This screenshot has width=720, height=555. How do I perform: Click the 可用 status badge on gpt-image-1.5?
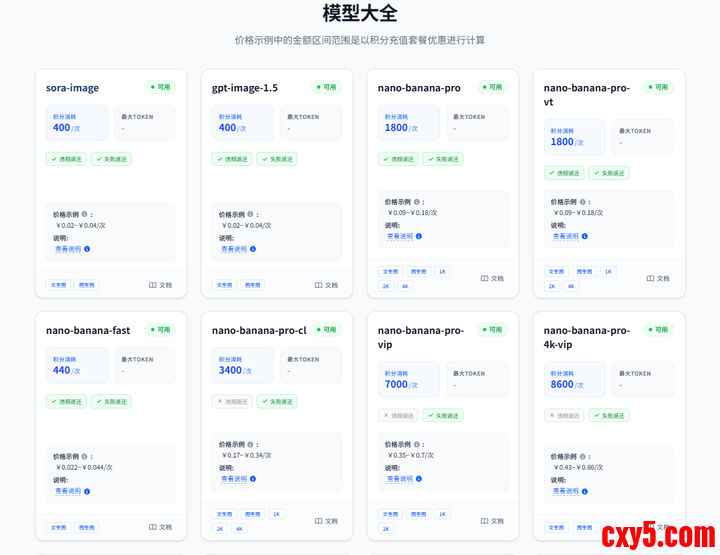326,87
